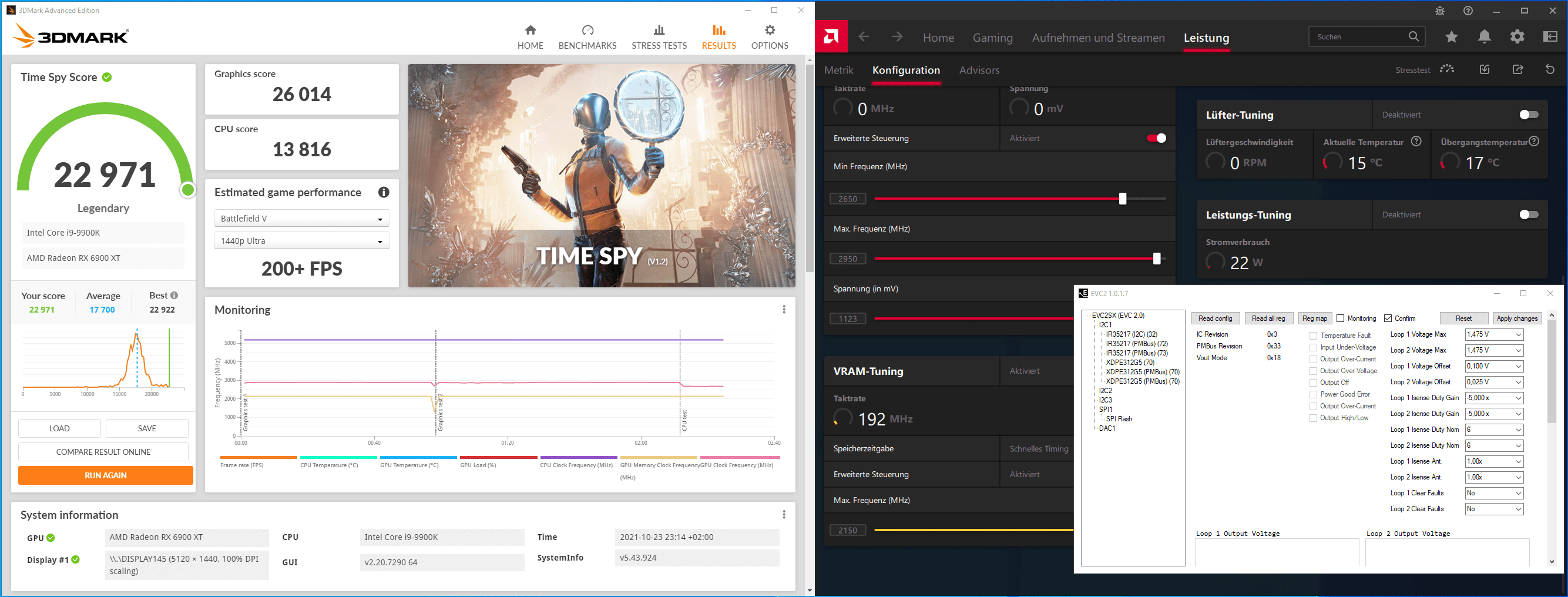Switch to the Metrik tab

(838, 70)
